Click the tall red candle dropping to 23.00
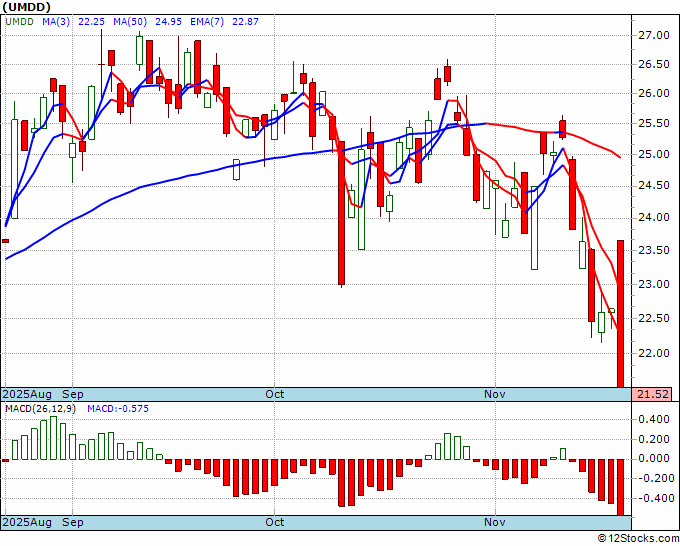The image size is (680, 546). (342, 213)
